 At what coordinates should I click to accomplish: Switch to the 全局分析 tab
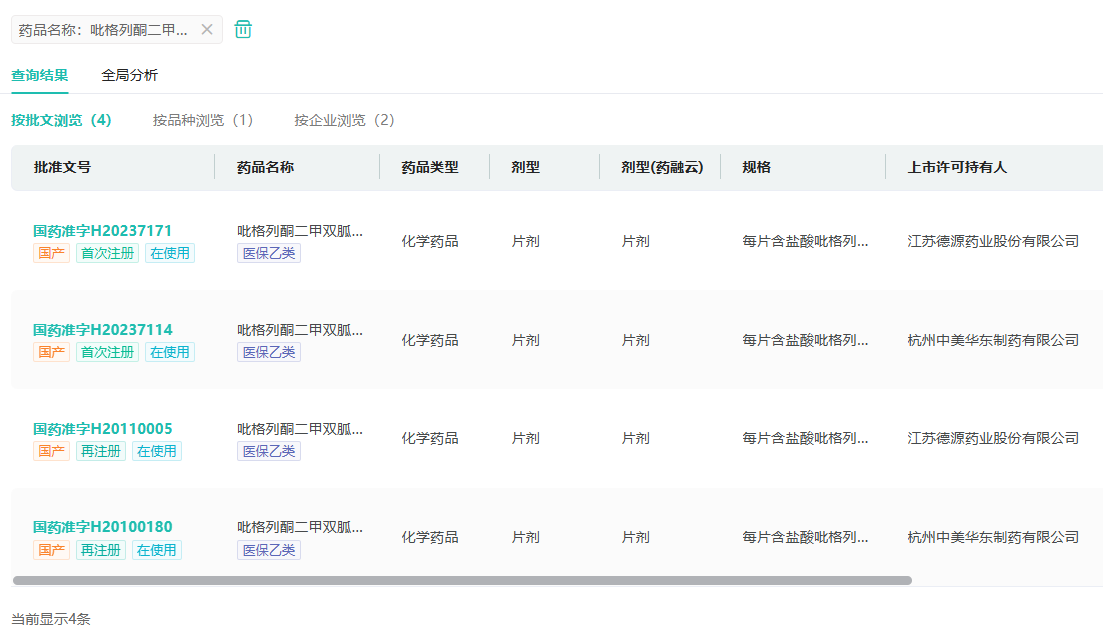[129, 75]
